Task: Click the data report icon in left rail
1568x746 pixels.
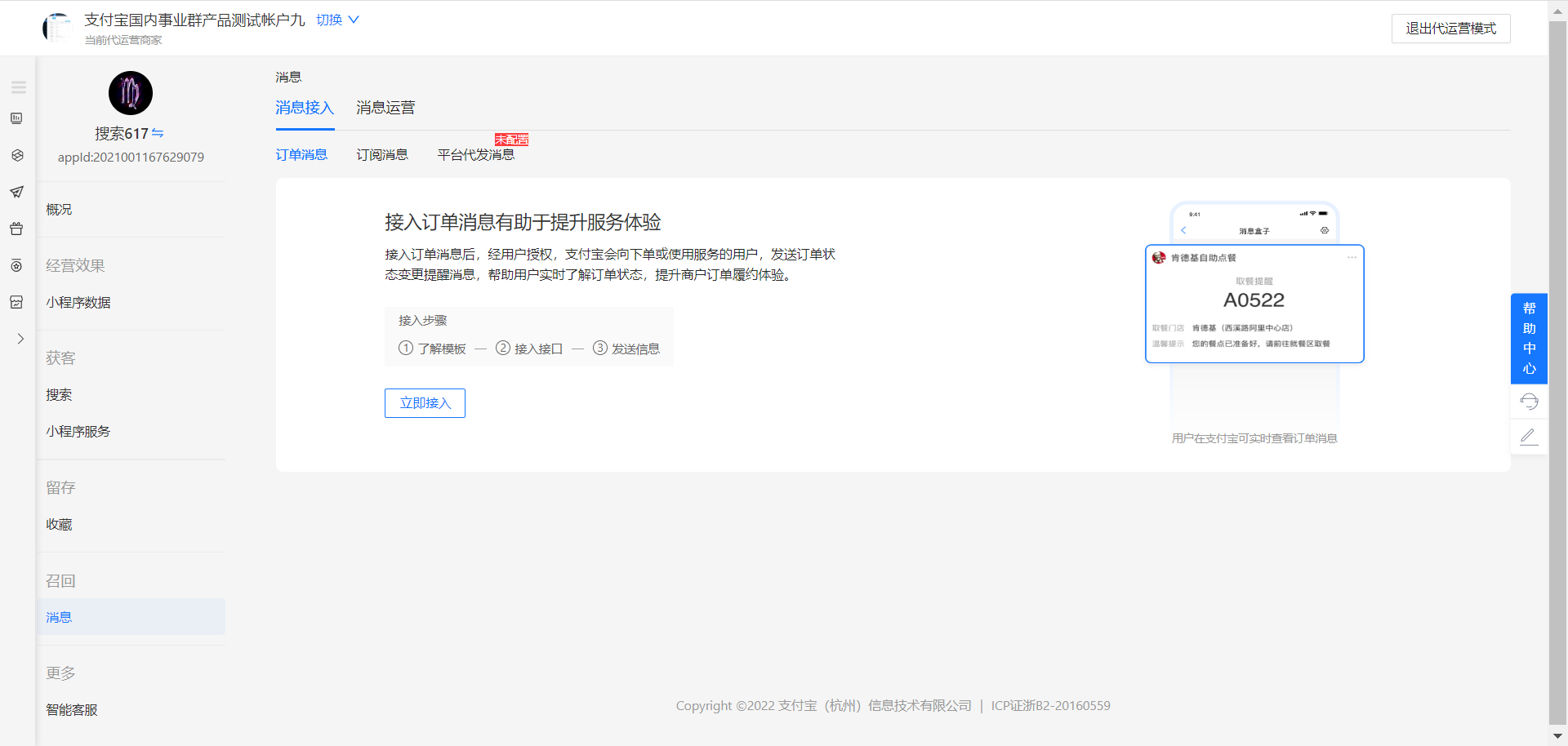Action: point(16,118)
